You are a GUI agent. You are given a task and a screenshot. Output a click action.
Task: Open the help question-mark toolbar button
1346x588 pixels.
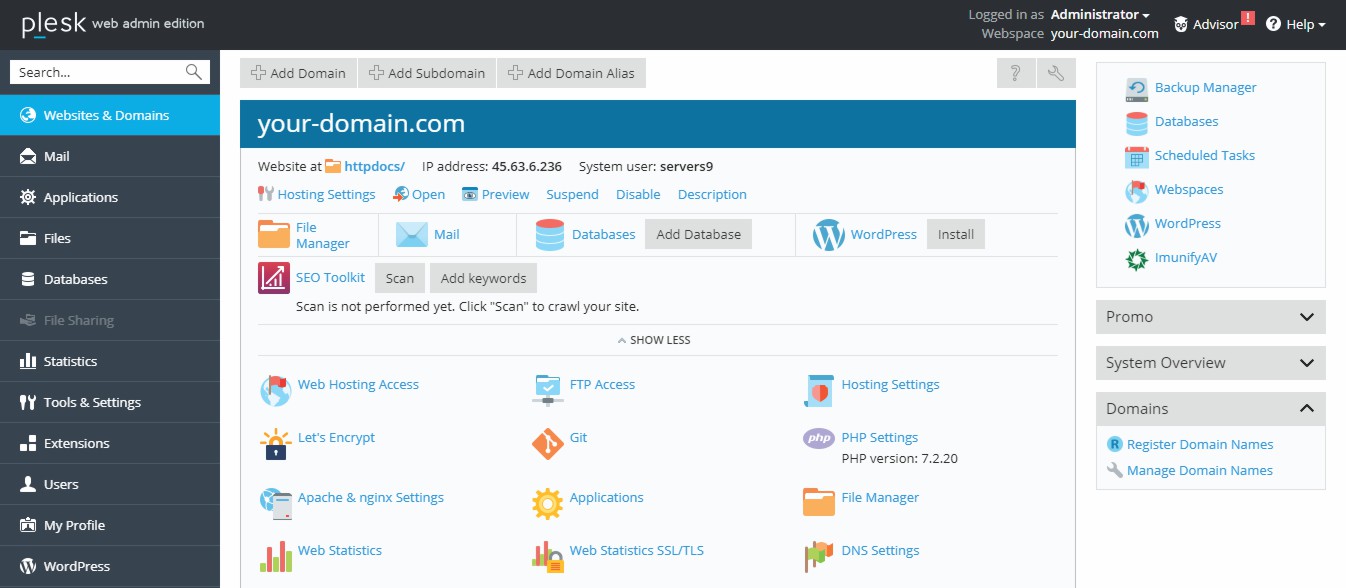pos(1015,73)
